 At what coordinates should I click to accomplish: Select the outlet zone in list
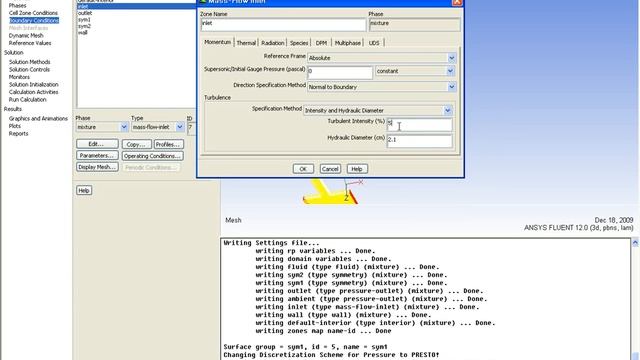(84, 13)
